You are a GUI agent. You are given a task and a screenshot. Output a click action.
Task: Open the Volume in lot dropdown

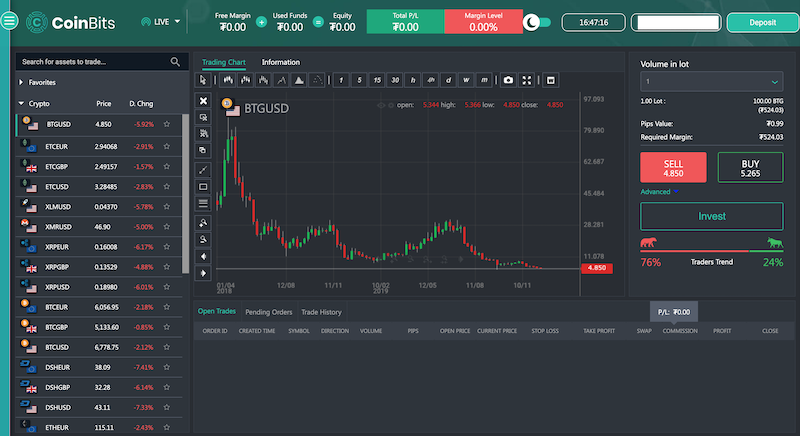coord(711,82)
